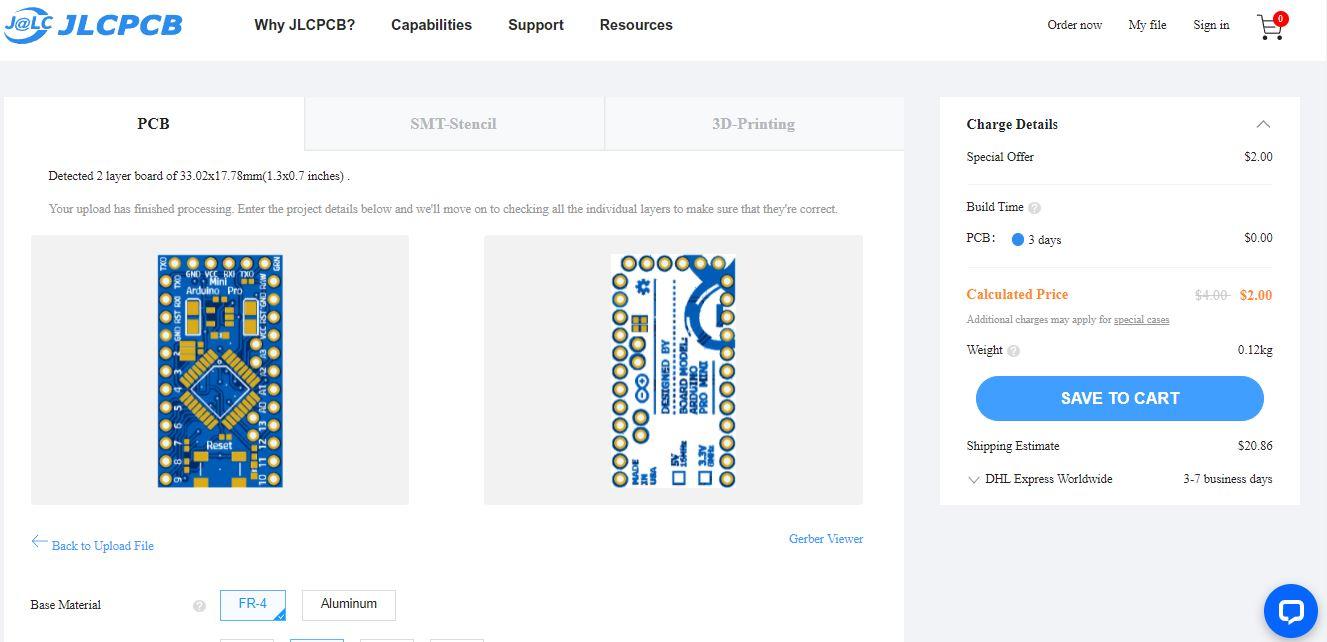This screenshot has width=1327, height=642.
Task: Choose FR-4 base material
Action: point(253,605)
